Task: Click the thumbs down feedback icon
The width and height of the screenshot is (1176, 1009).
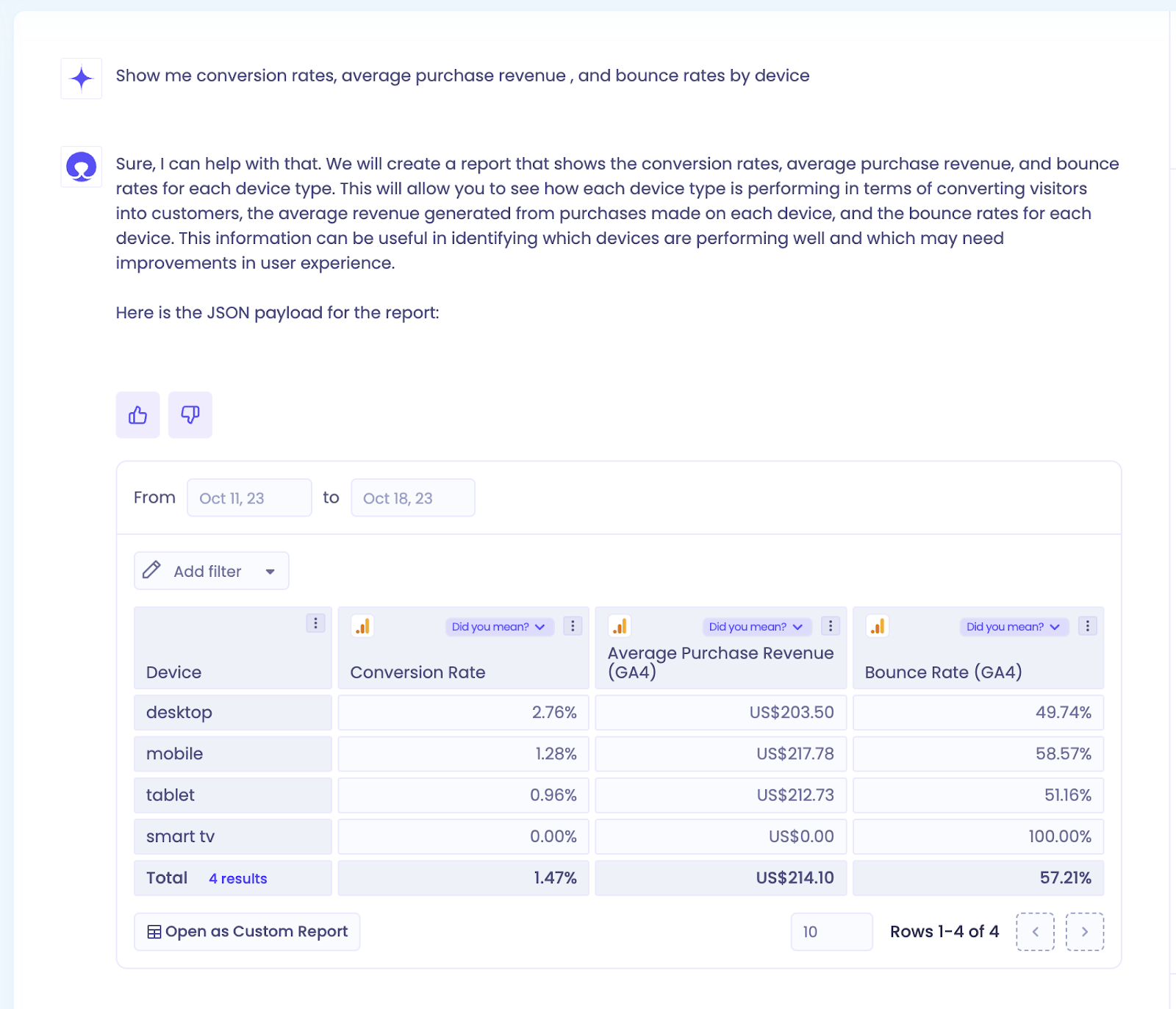Action: [x=190, y=415]
